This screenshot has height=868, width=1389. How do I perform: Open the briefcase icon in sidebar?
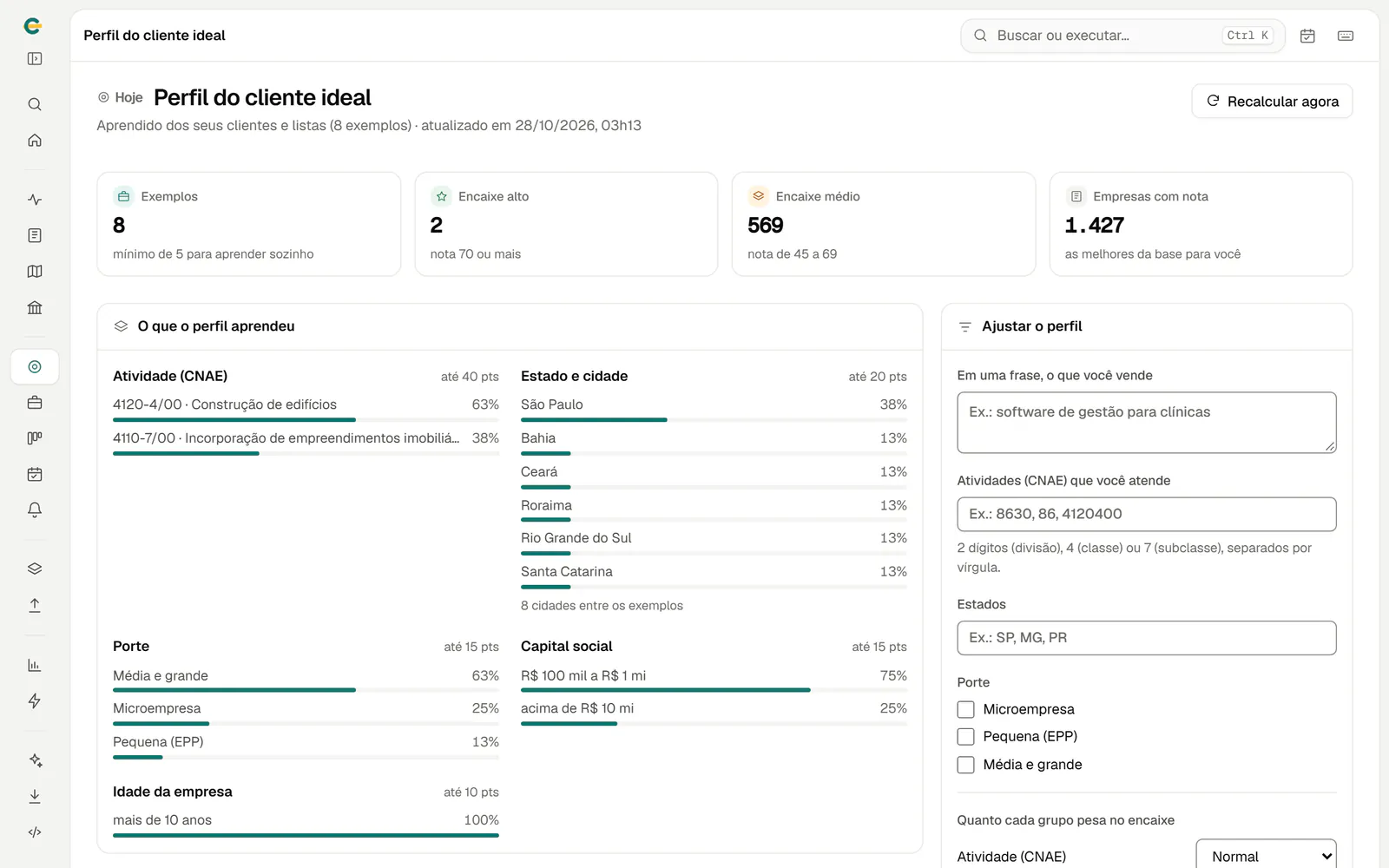[35, 403]
